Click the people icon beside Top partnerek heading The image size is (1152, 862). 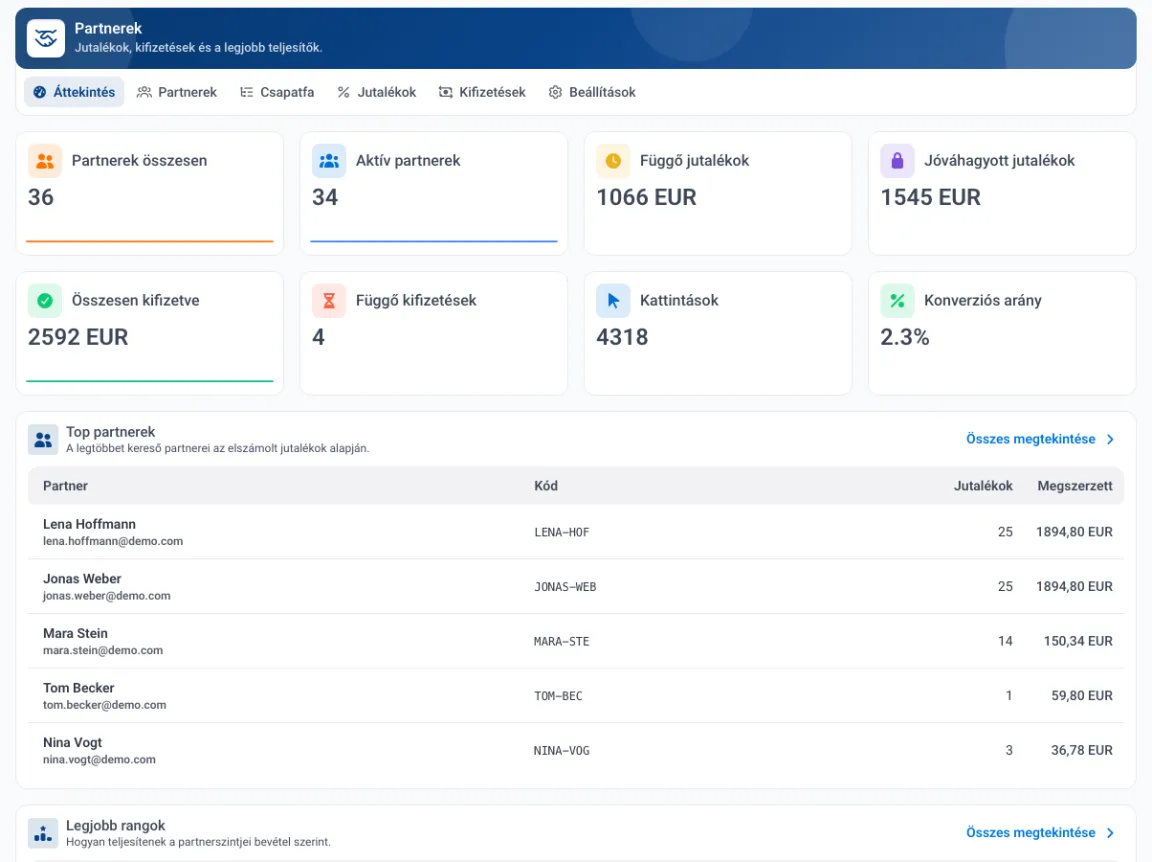coord(43,439)
